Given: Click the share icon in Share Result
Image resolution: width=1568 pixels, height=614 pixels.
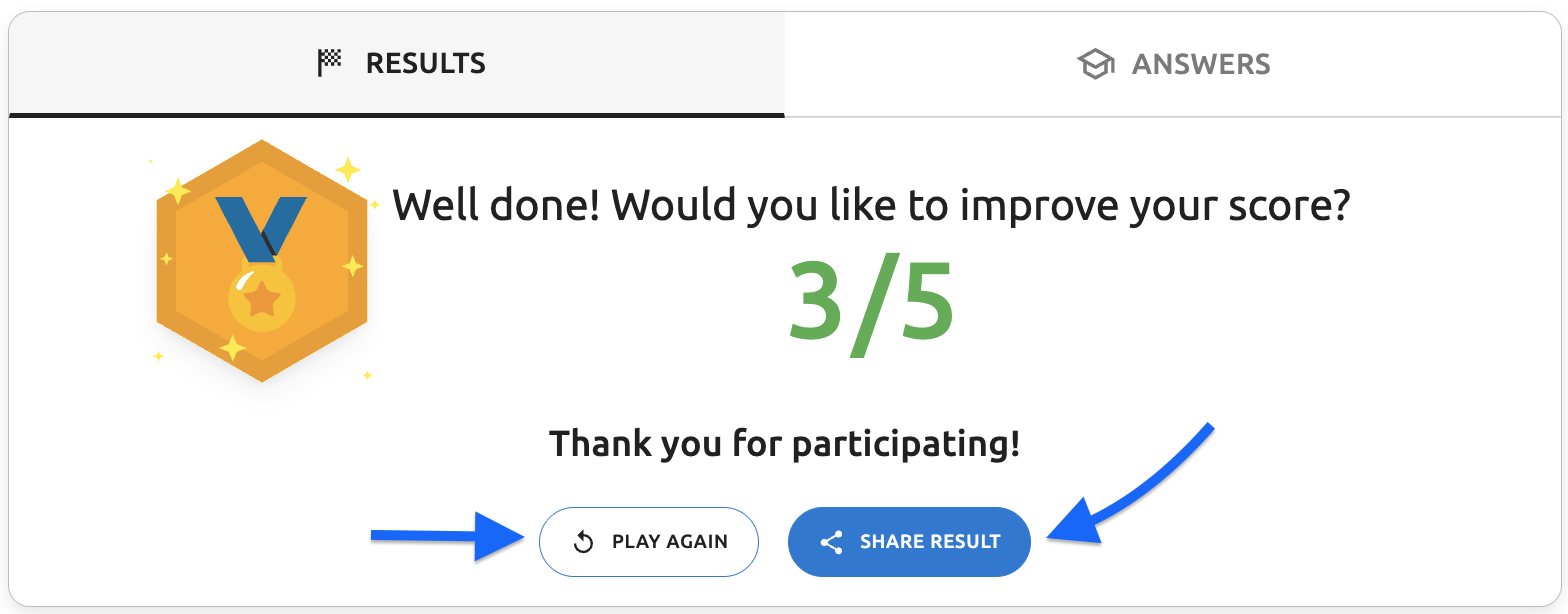Looking at the screenshot, I should pos(831,542).
